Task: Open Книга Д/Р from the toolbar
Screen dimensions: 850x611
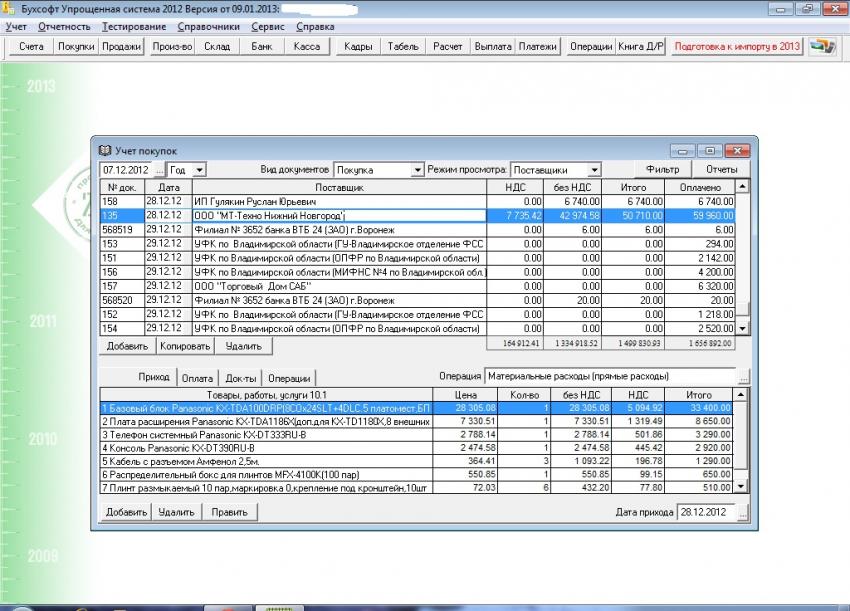Action: pyautogui.click(x=641, y=46)
